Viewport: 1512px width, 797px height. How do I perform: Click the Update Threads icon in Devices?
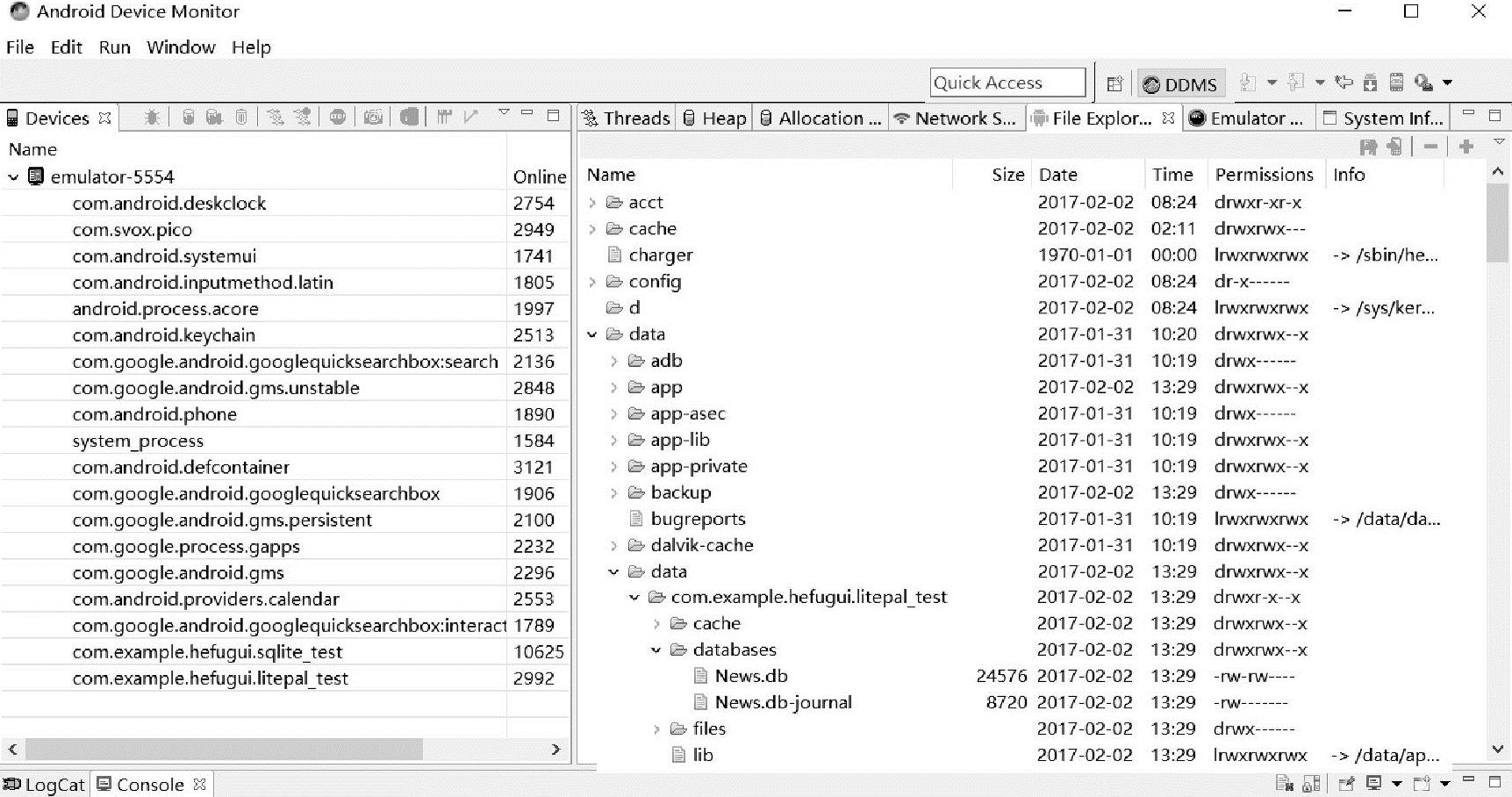pos(276,118)
